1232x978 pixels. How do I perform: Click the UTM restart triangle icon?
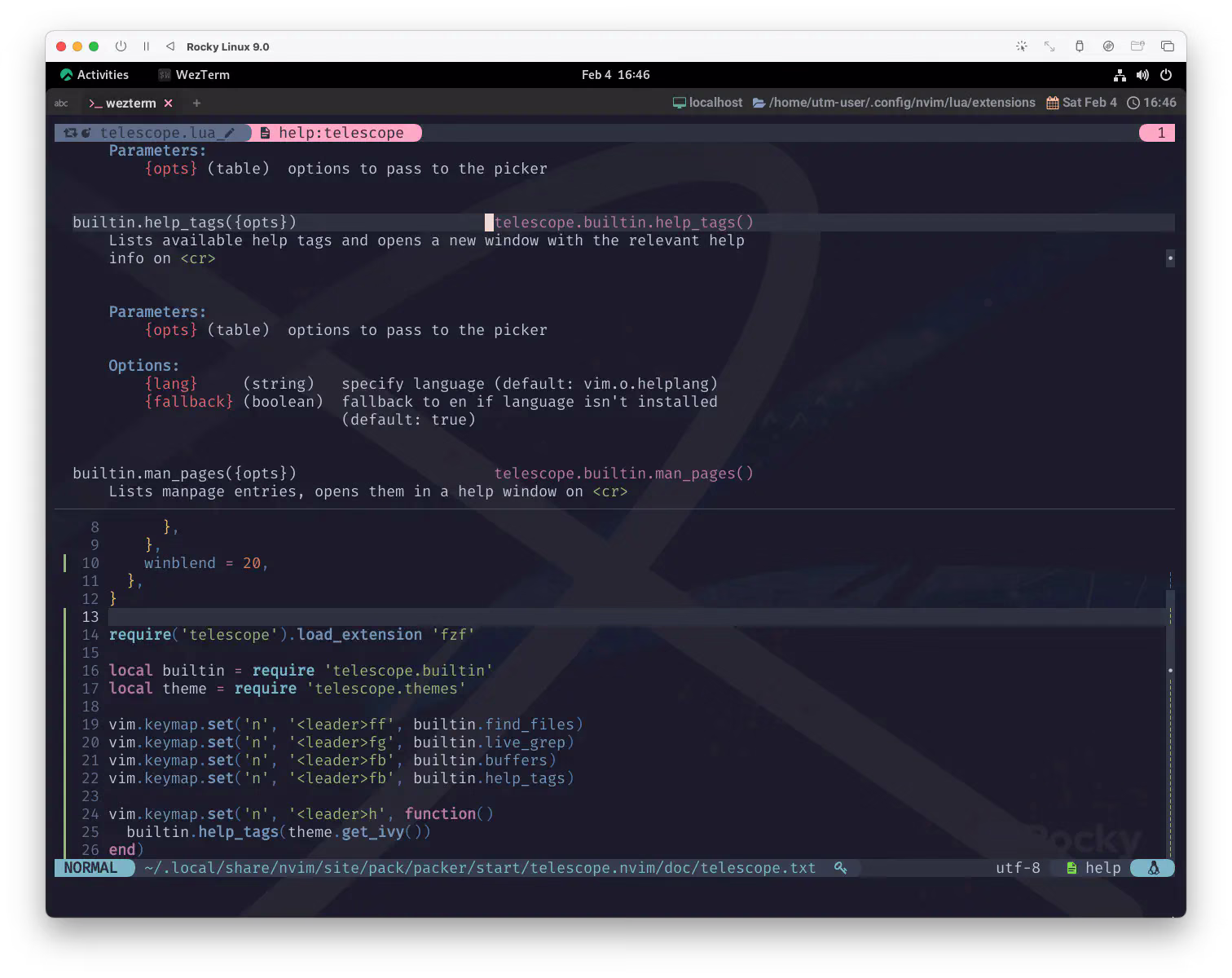coord(170,46)
